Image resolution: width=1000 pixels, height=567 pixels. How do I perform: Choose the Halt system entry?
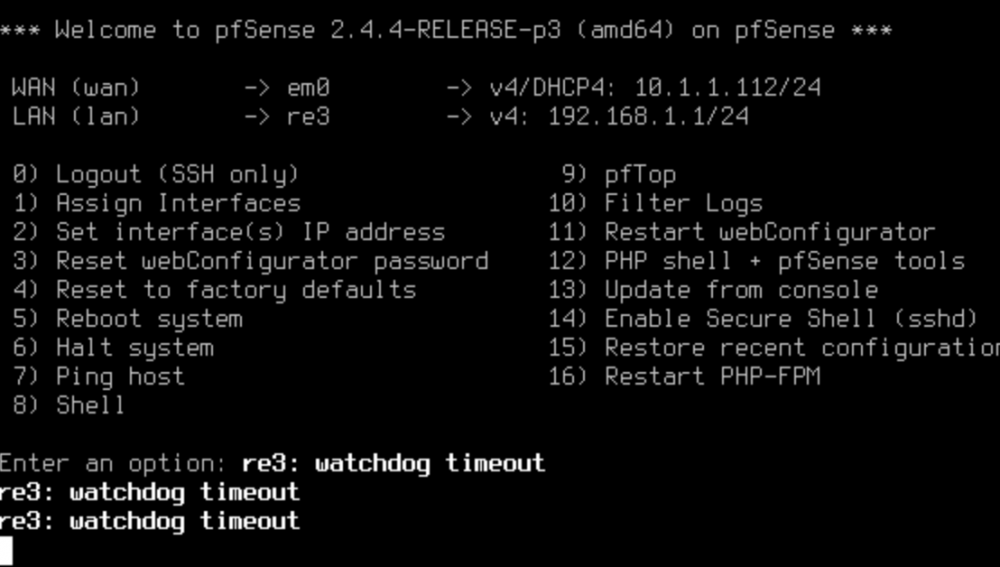114,348
